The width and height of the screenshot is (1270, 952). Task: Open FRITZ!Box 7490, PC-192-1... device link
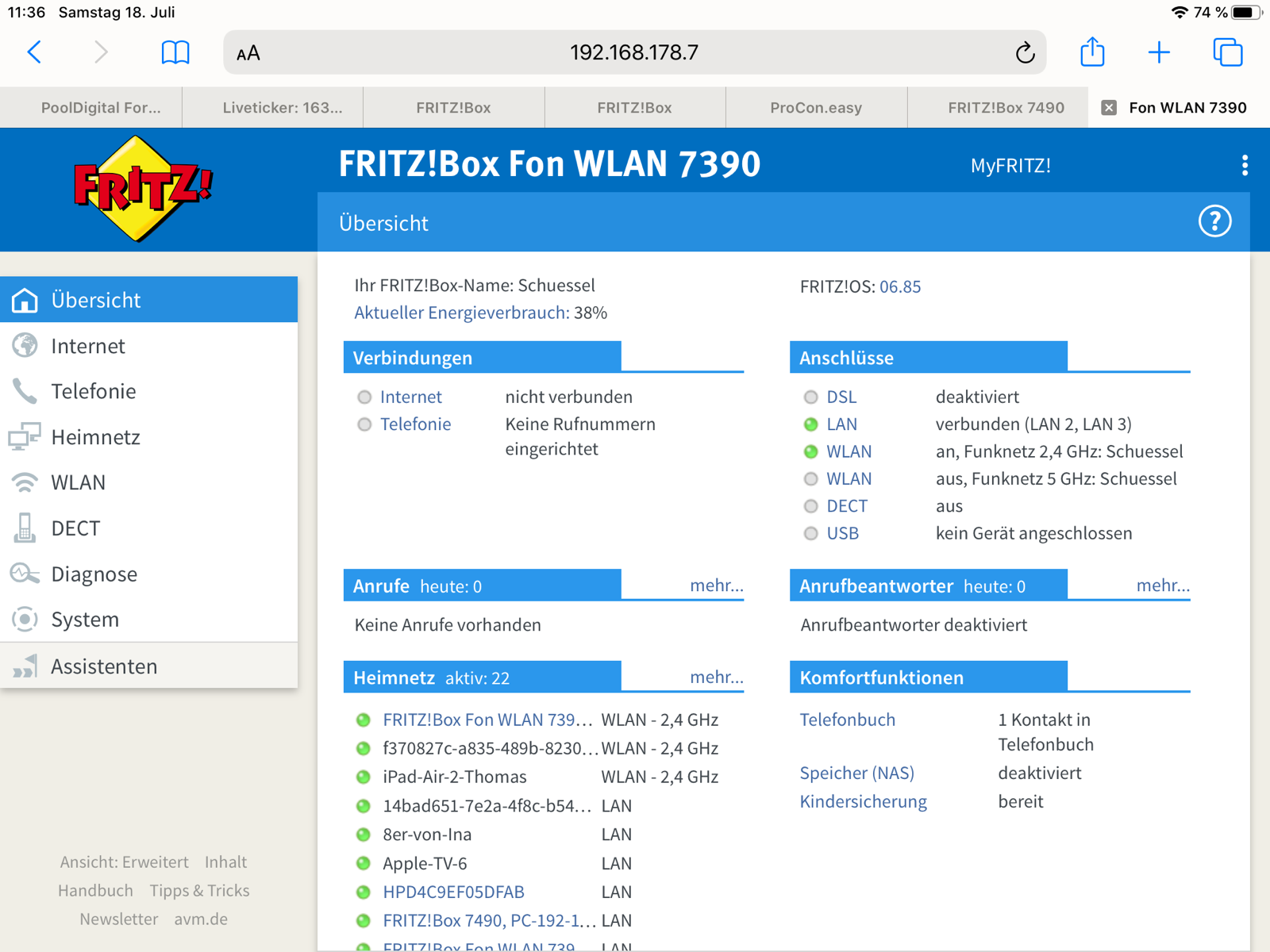tap(489, 920)
